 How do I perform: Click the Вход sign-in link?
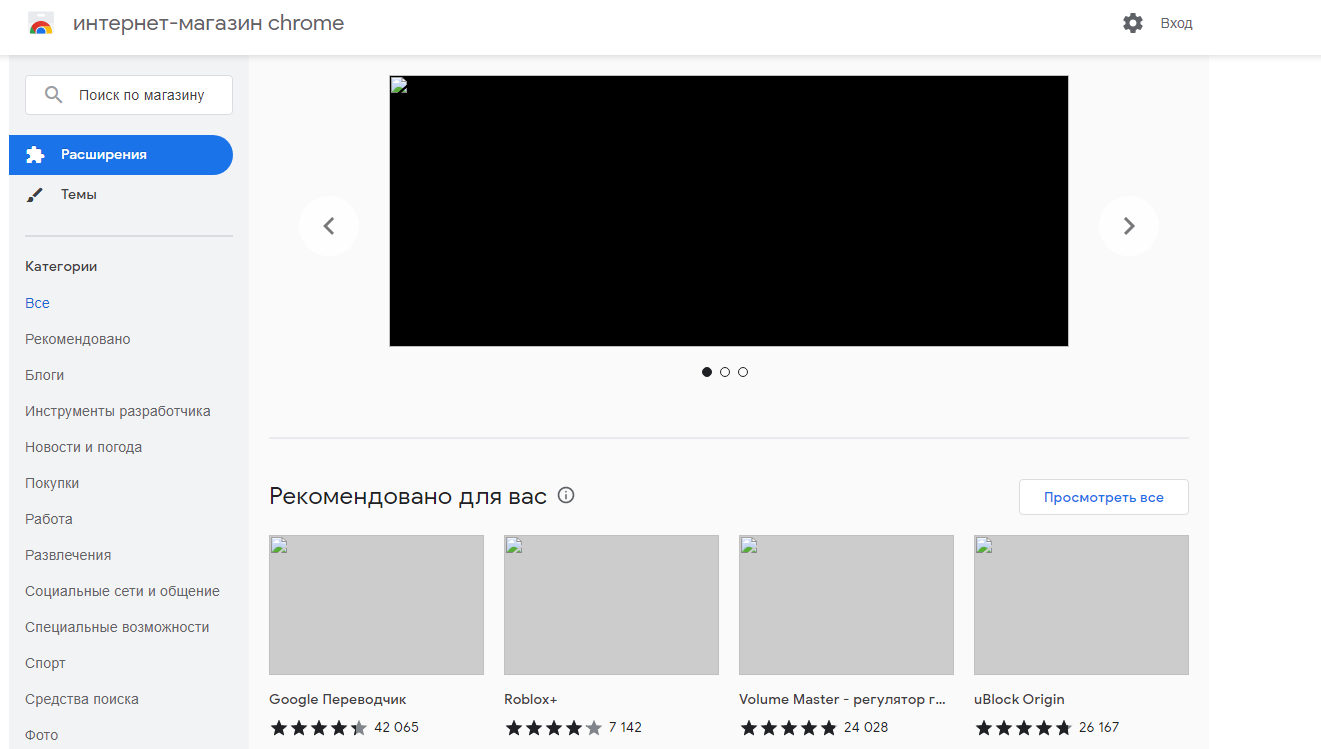tap(1176, 22)
